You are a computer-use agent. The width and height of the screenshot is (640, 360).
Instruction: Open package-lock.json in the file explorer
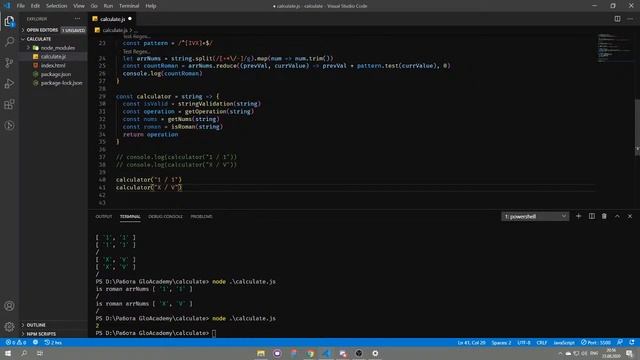[x=53, y=83]
